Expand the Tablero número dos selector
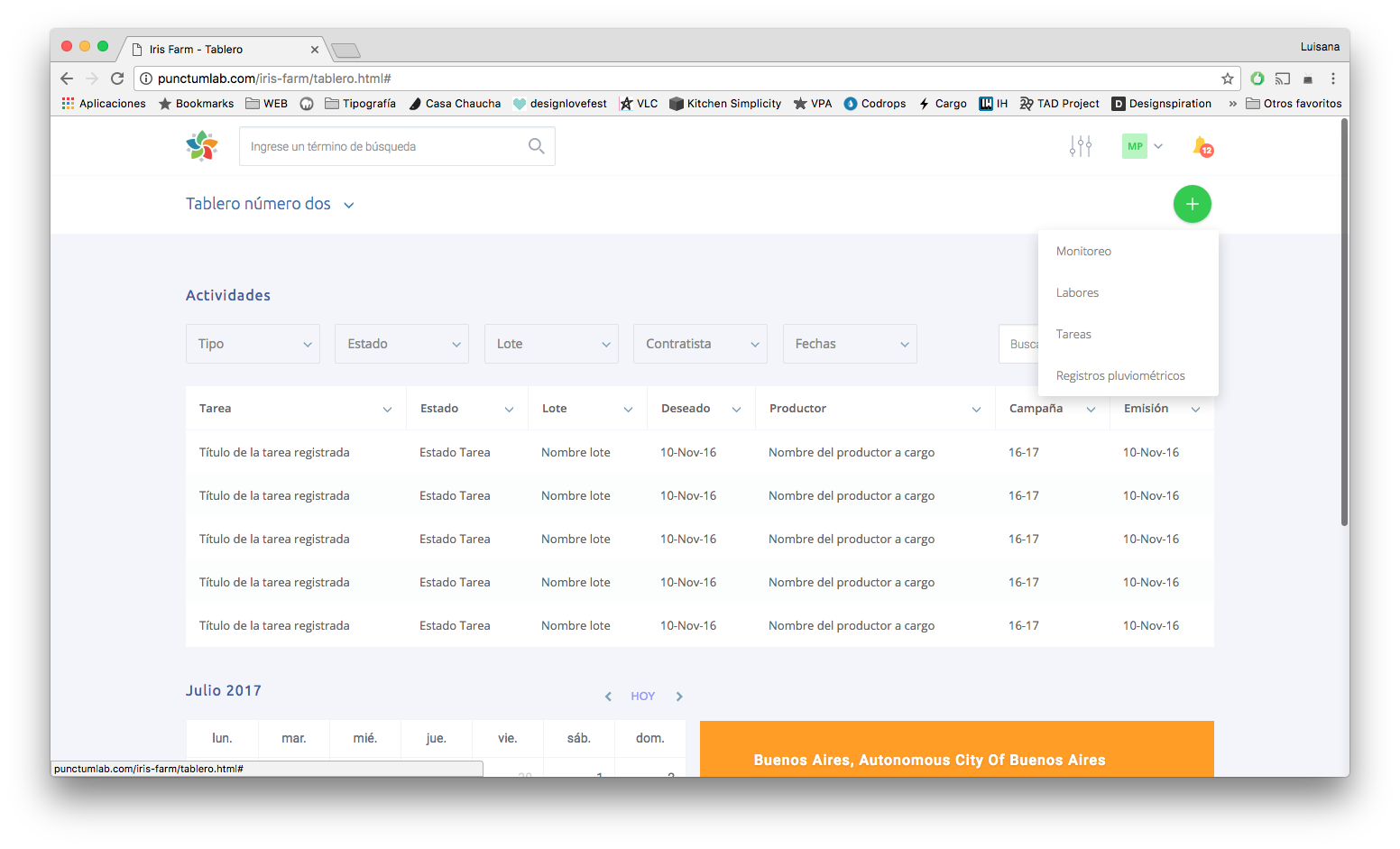The image size is (1400, 849). pos(270,204)
